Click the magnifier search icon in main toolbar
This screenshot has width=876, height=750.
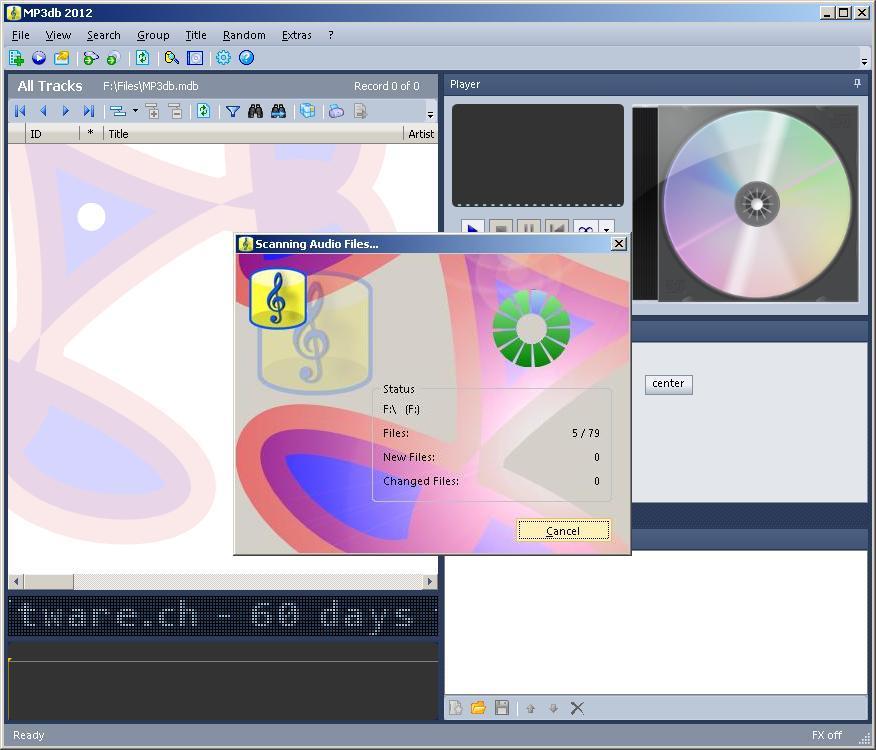pyautogui.click(x=172, y=58)
